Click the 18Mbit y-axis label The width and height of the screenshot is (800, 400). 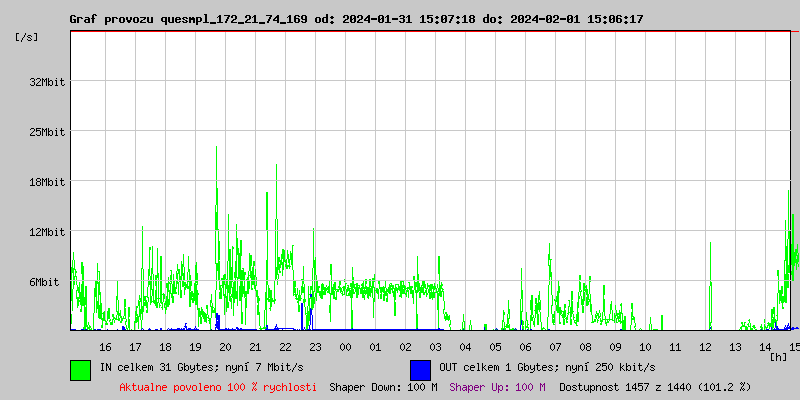tap(47, 182)
